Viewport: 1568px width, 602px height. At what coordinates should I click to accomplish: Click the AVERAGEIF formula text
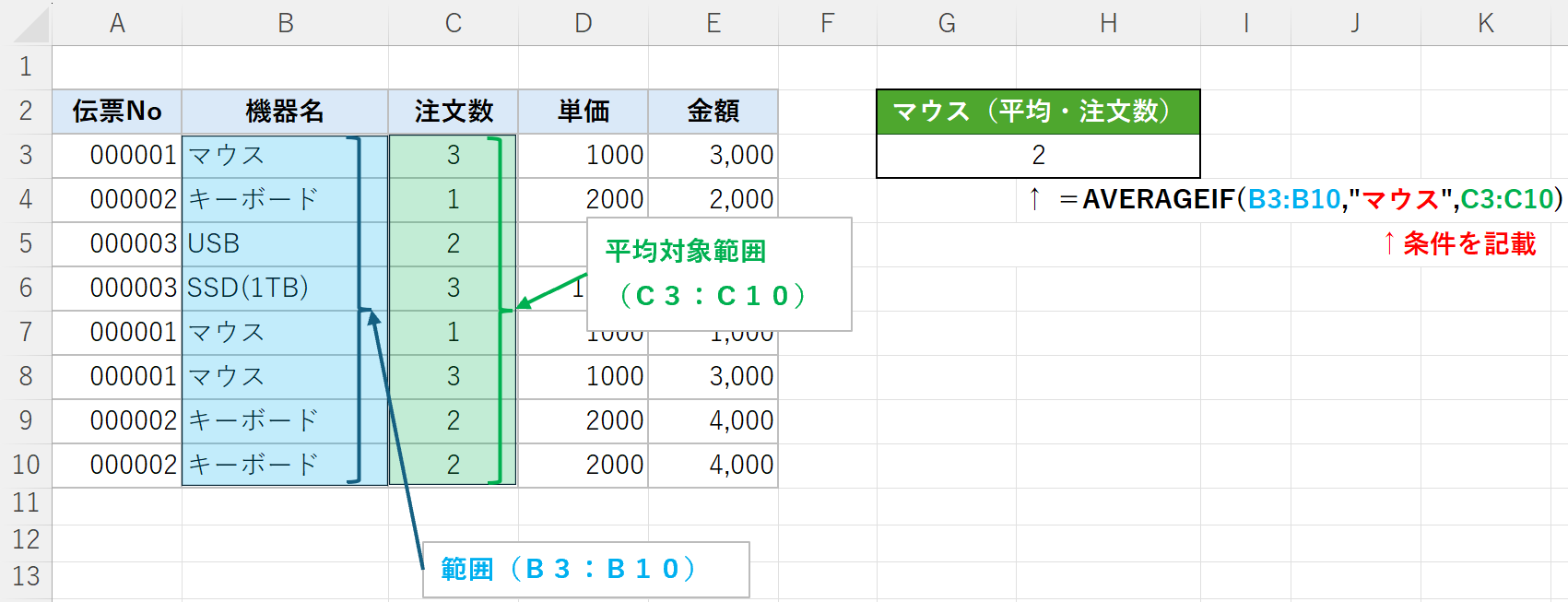(x=1311, y=199)
